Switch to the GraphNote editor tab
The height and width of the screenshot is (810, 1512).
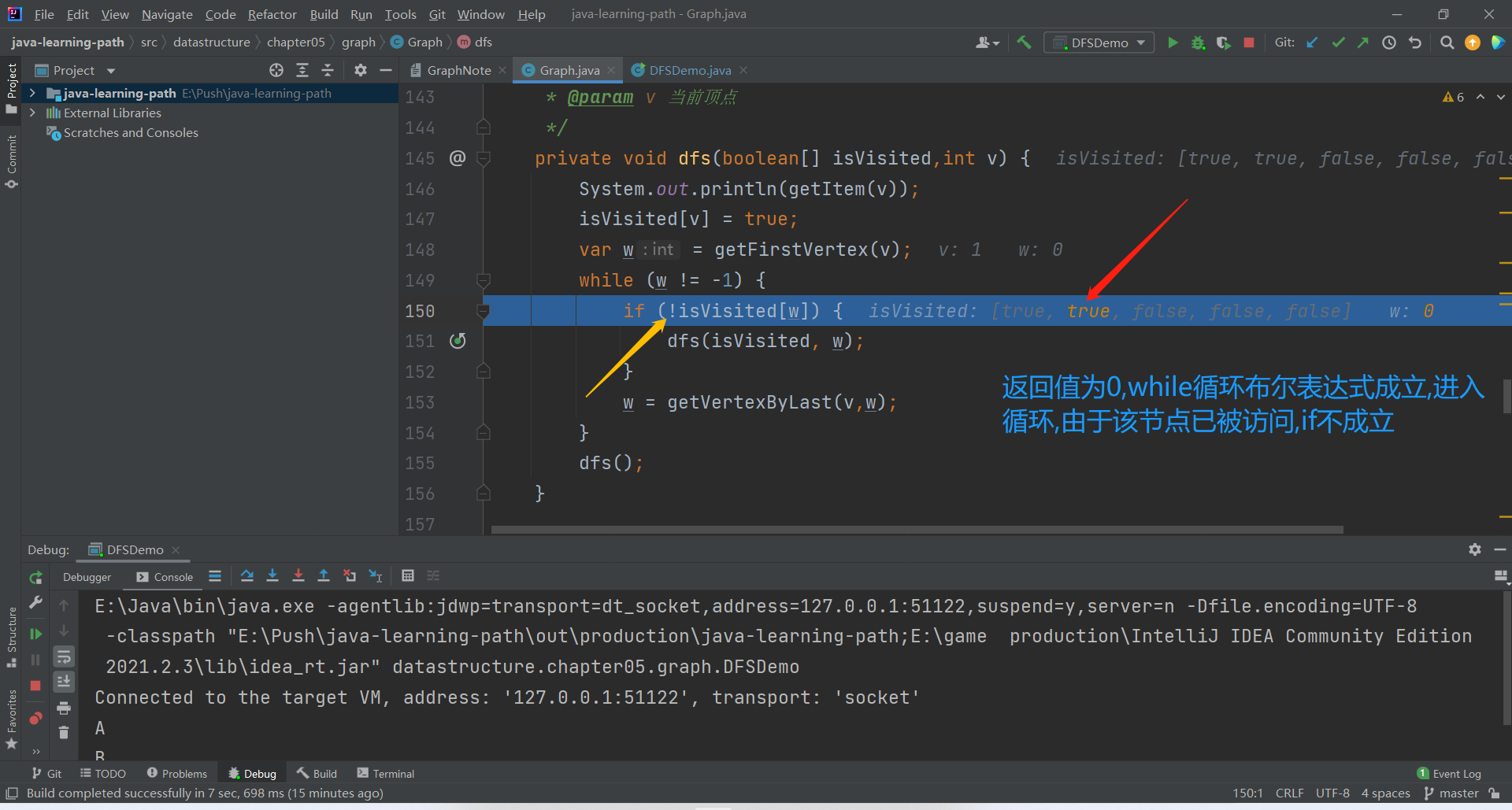pyautogui.click(x=458, y=70)
